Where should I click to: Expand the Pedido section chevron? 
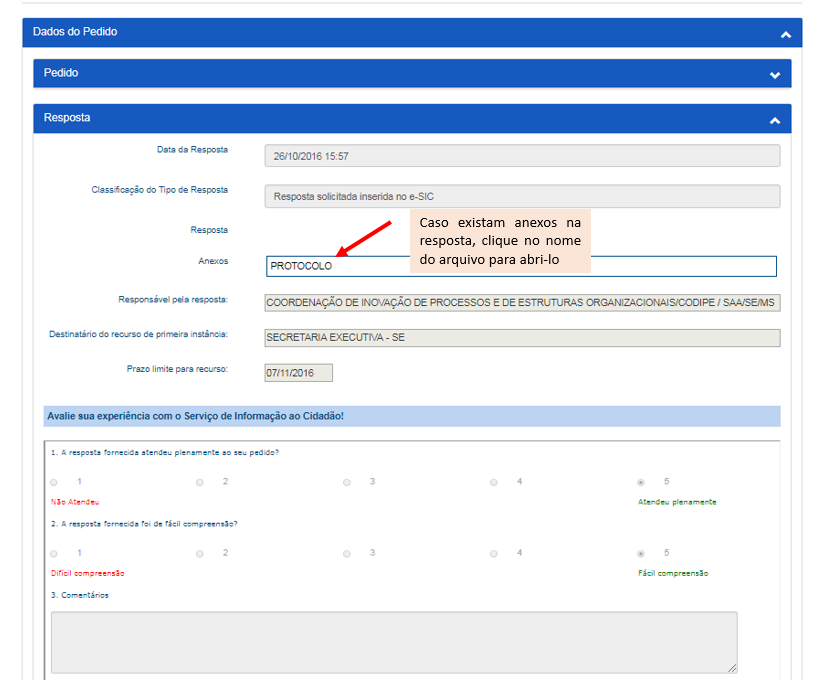(775, 74)
